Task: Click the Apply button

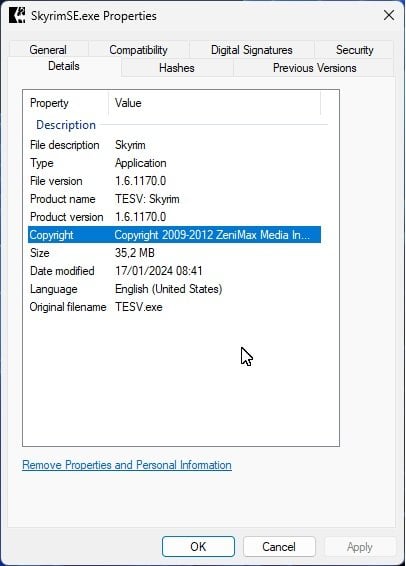Action: [x=360, y=547]
